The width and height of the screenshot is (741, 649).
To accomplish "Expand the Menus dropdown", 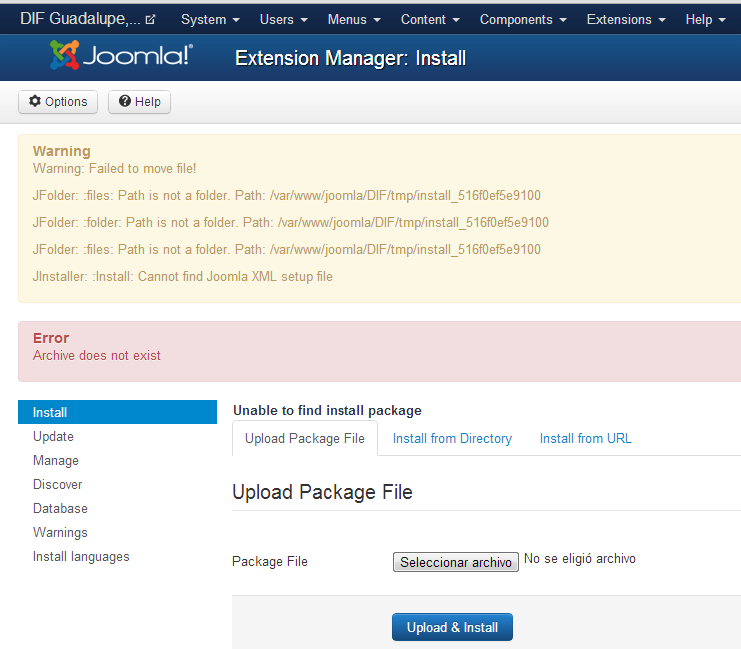I will pos(354,19).
